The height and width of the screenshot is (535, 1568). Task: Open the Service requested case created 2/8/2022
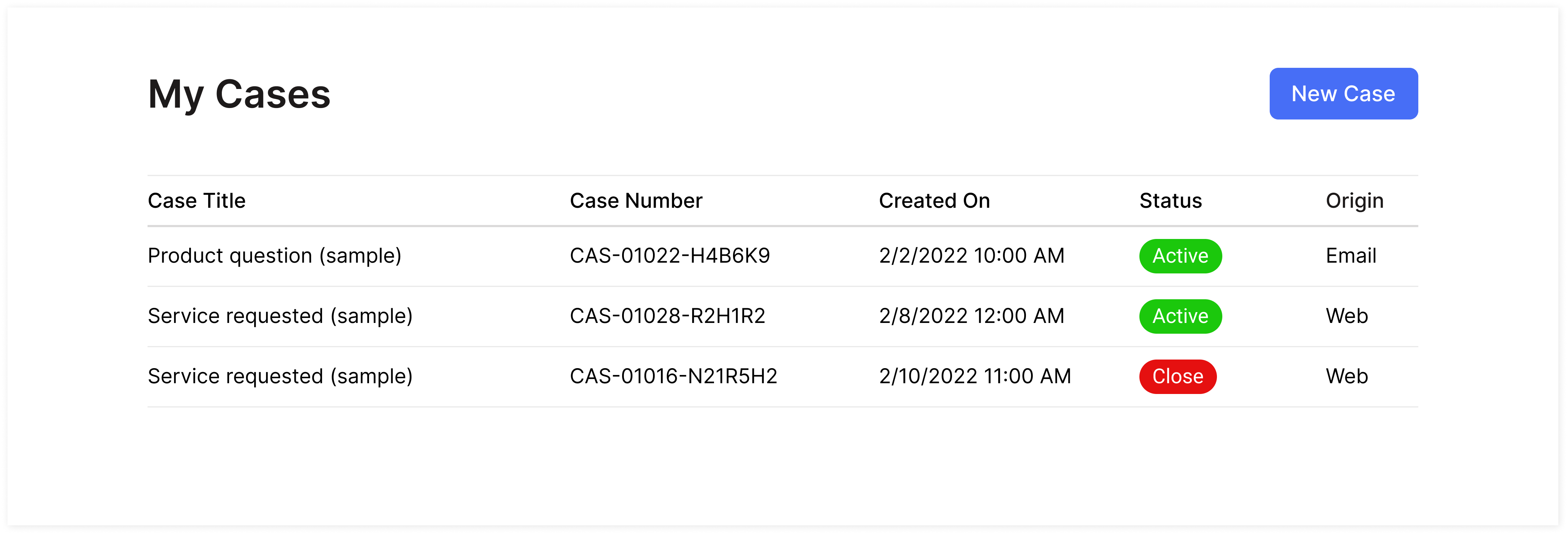point(280,316)
